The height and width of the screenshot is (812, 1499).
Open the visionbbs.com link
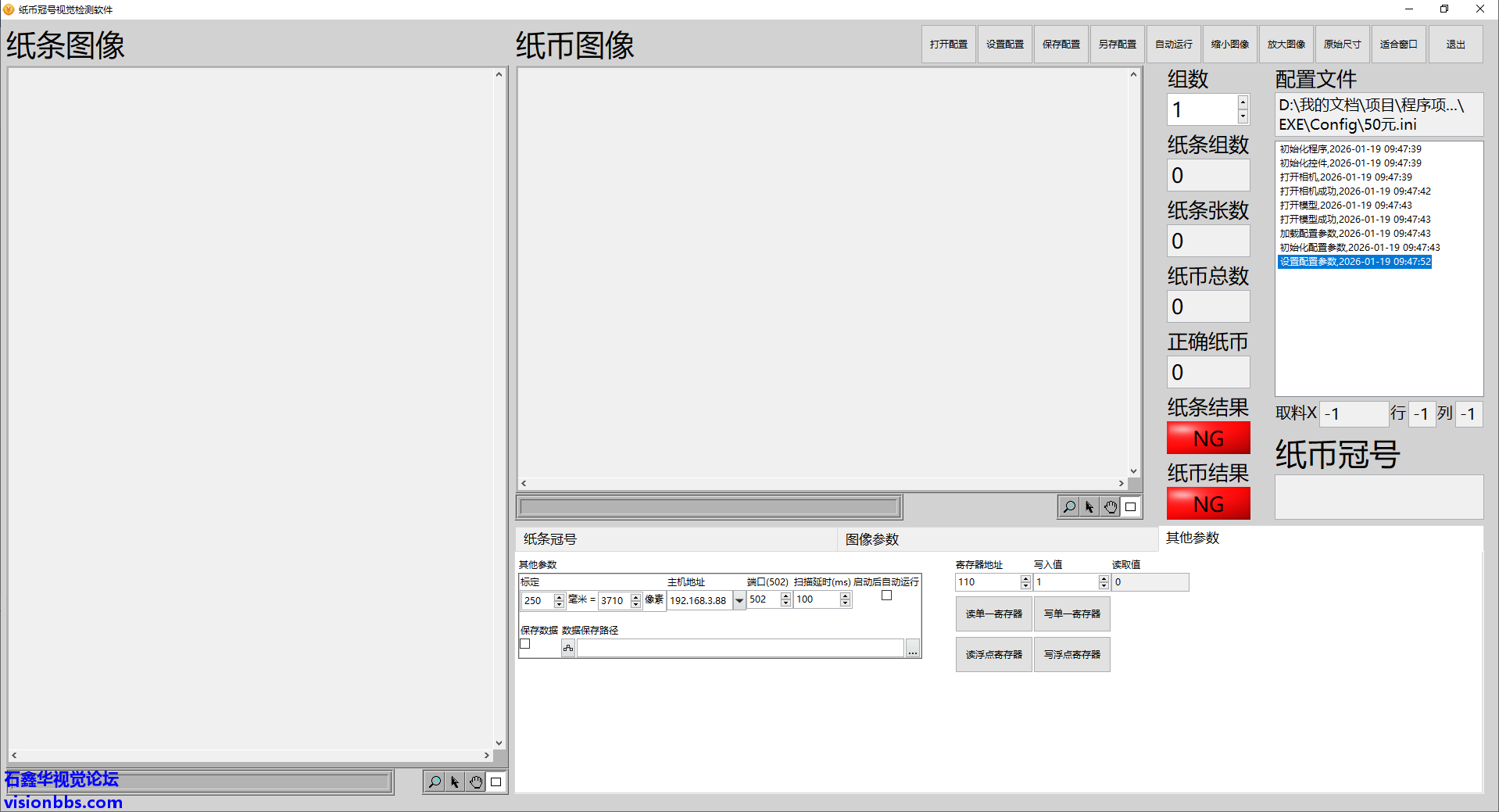pos(62,801)
